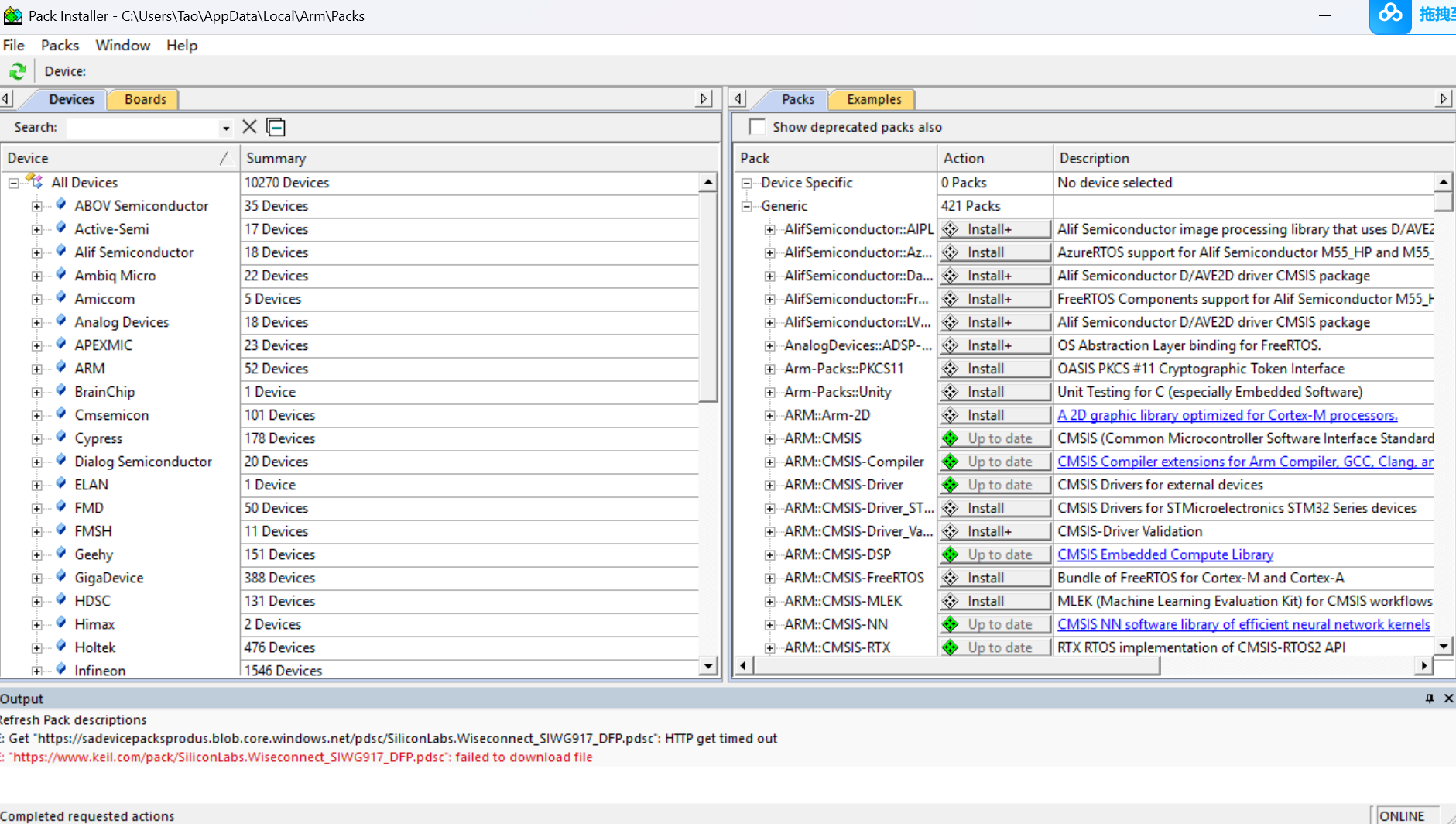
Task: Click the collapse all tree icon beside search
Action: (x=276, y=127)
